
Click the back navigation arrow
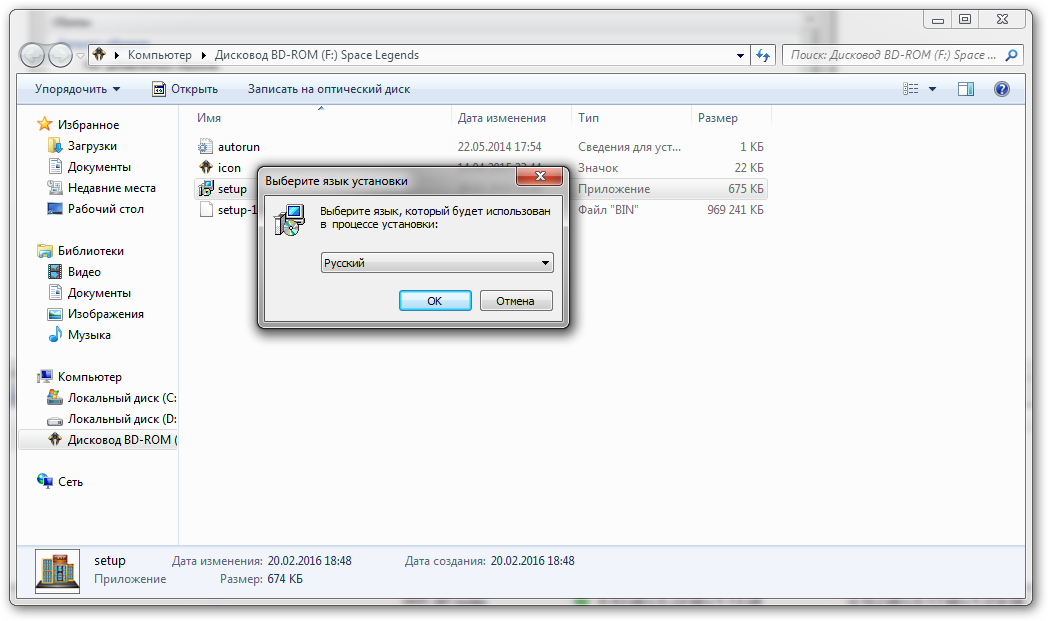pyautogui.click(x=32, y=55)
